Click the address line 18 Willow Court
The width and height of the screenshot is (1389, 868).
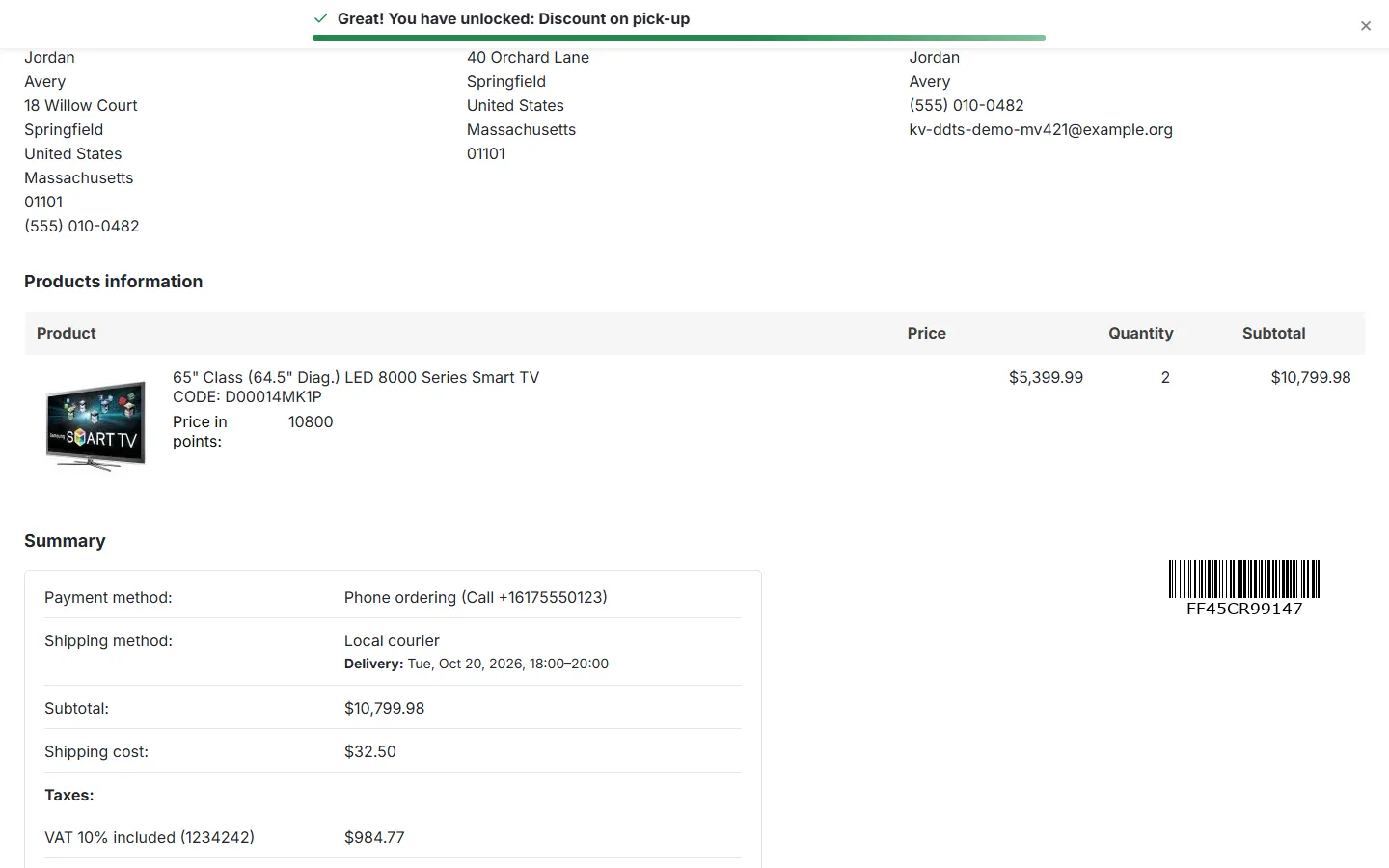coord(81,105)
